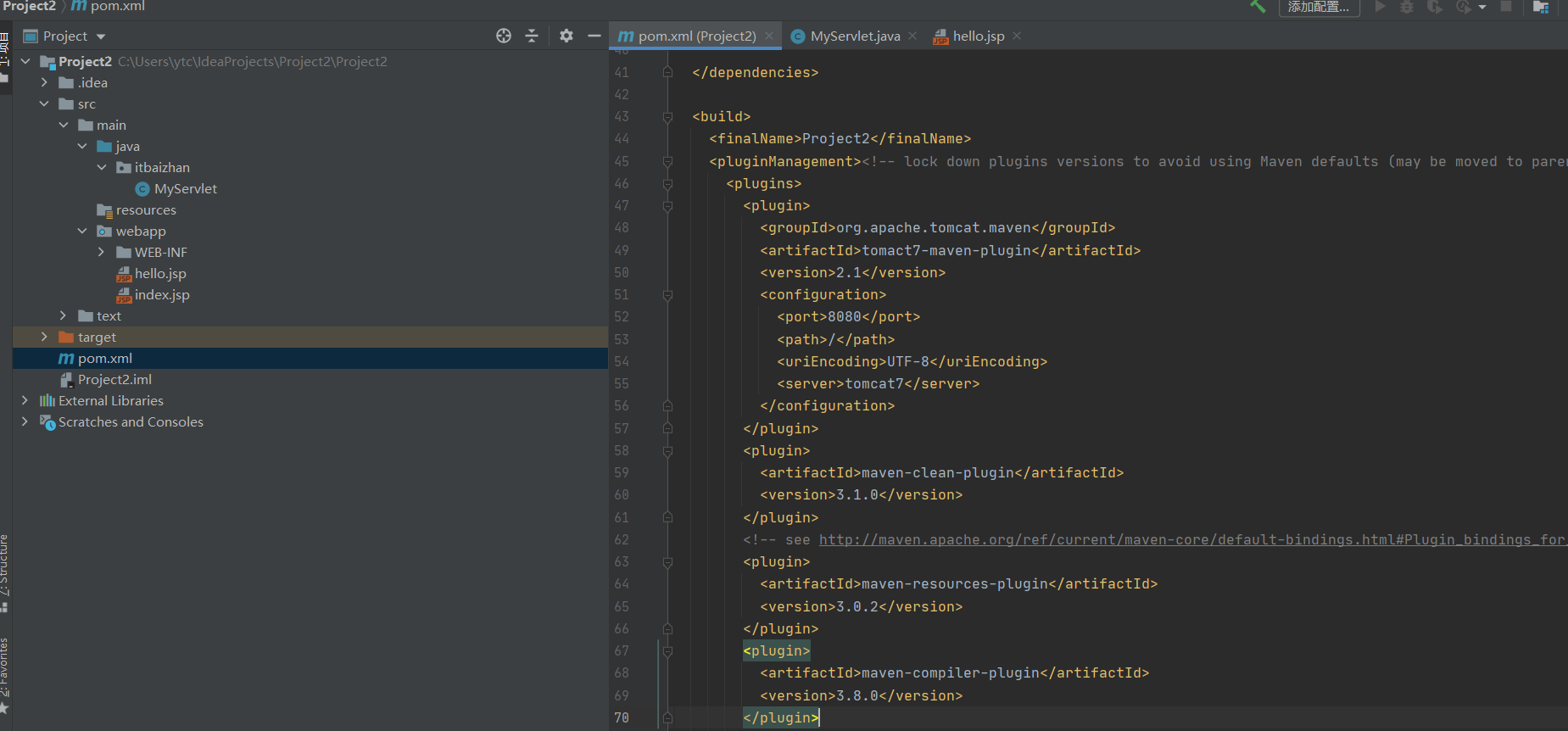Select hello.jsp in project tree
Image resolution: width=1568 pixels, height=731 pixels.
[160, 273]
